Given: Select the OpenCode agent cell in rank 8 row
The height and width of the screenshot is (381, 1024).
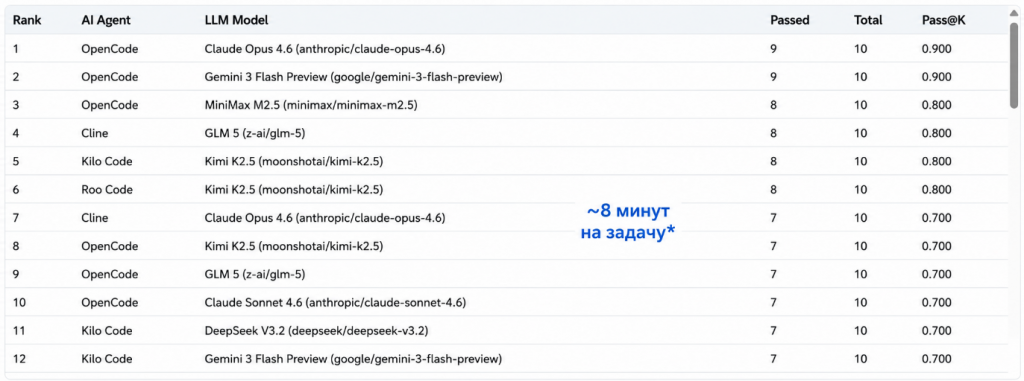Looking at the screenshot, I should pos(110,246).
